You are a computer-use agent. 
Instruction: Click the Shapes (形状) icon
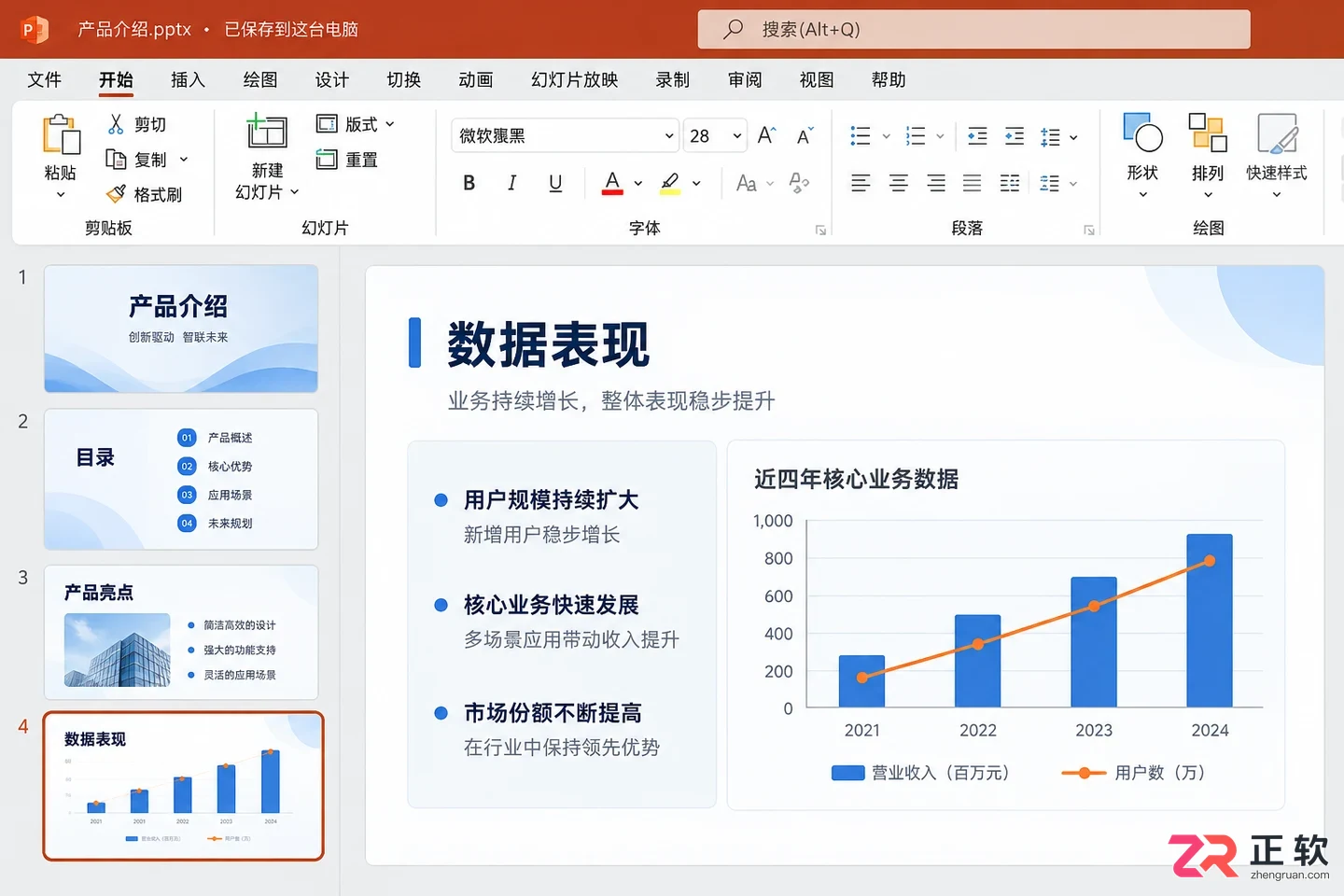coord(1142,133)
